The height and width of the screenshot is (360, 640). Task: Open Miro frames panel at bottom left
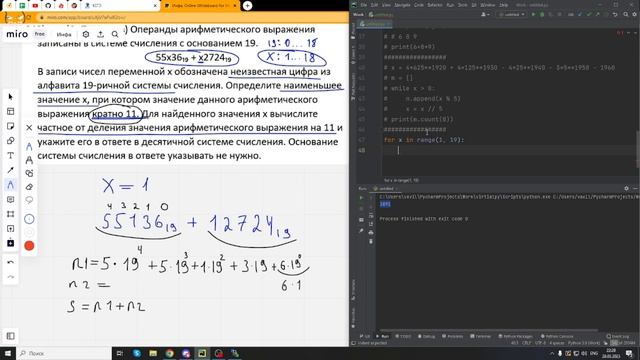point(11,336)
